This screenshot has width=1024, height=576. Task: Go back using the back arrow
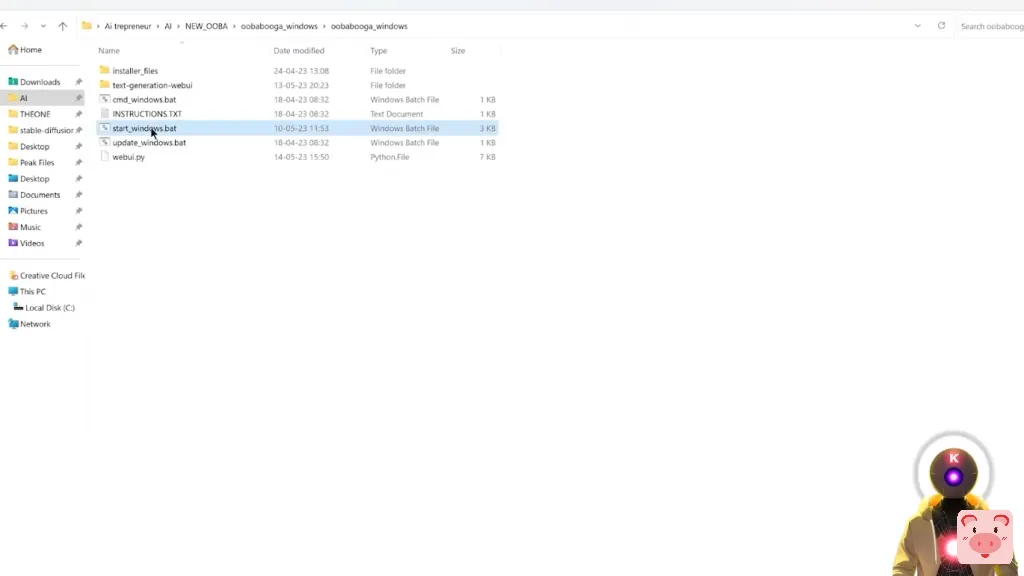(x=4, y=26)
